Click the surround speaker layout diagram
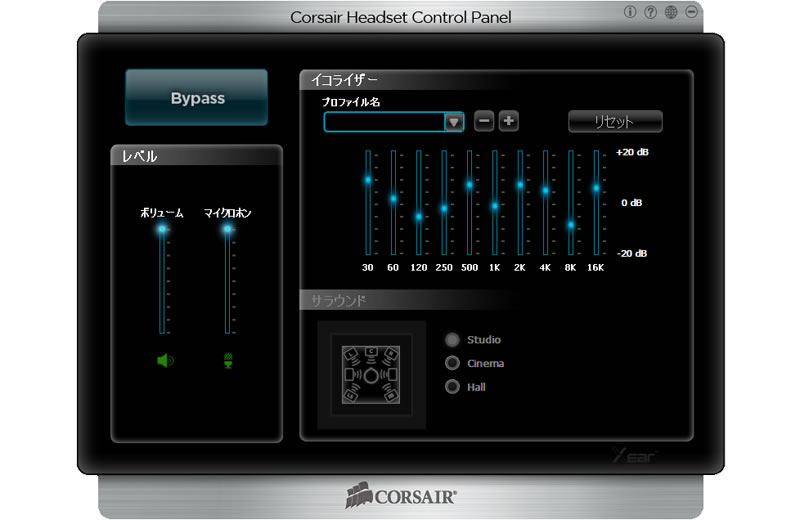 coord(371,375)
